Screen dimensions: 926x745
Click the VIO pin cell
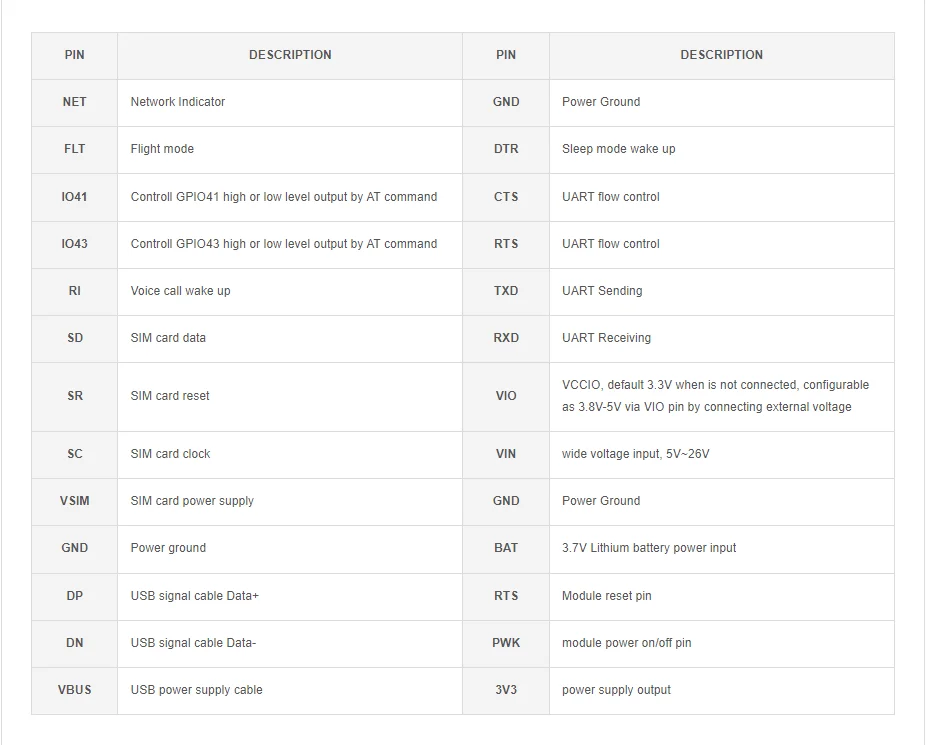pos(506,396)
